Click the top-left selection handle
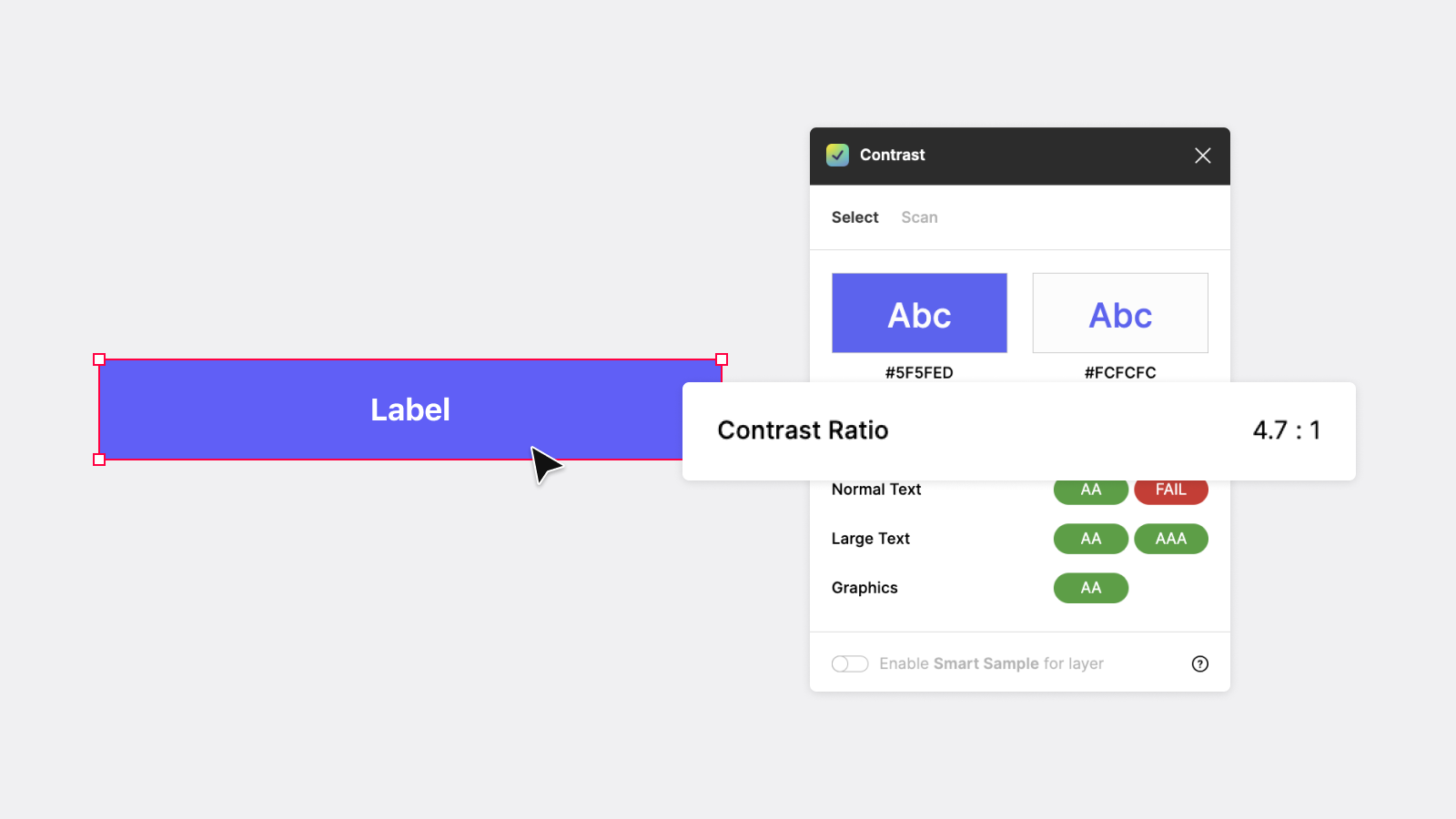 99,359
